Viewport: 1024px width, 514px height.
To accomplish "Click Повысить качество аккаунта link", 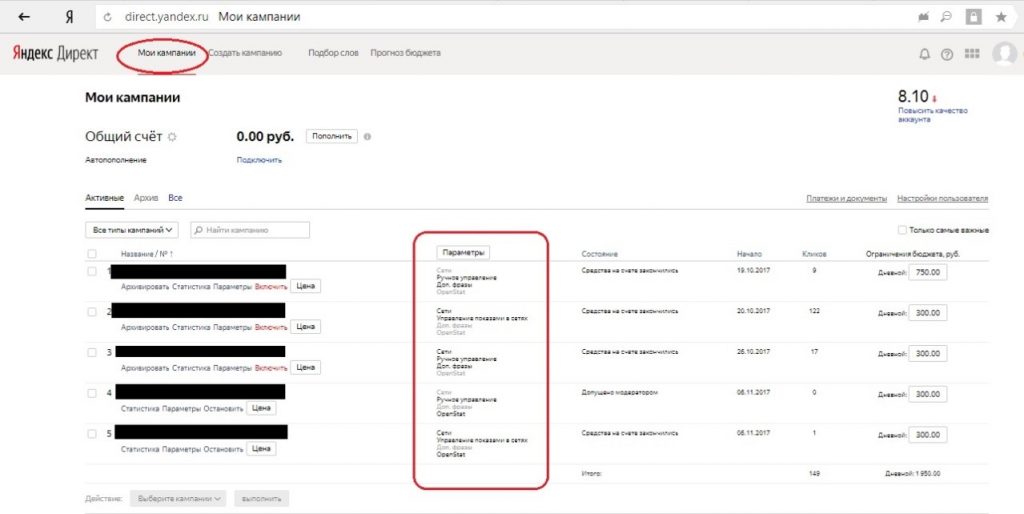I will point(933,115).
